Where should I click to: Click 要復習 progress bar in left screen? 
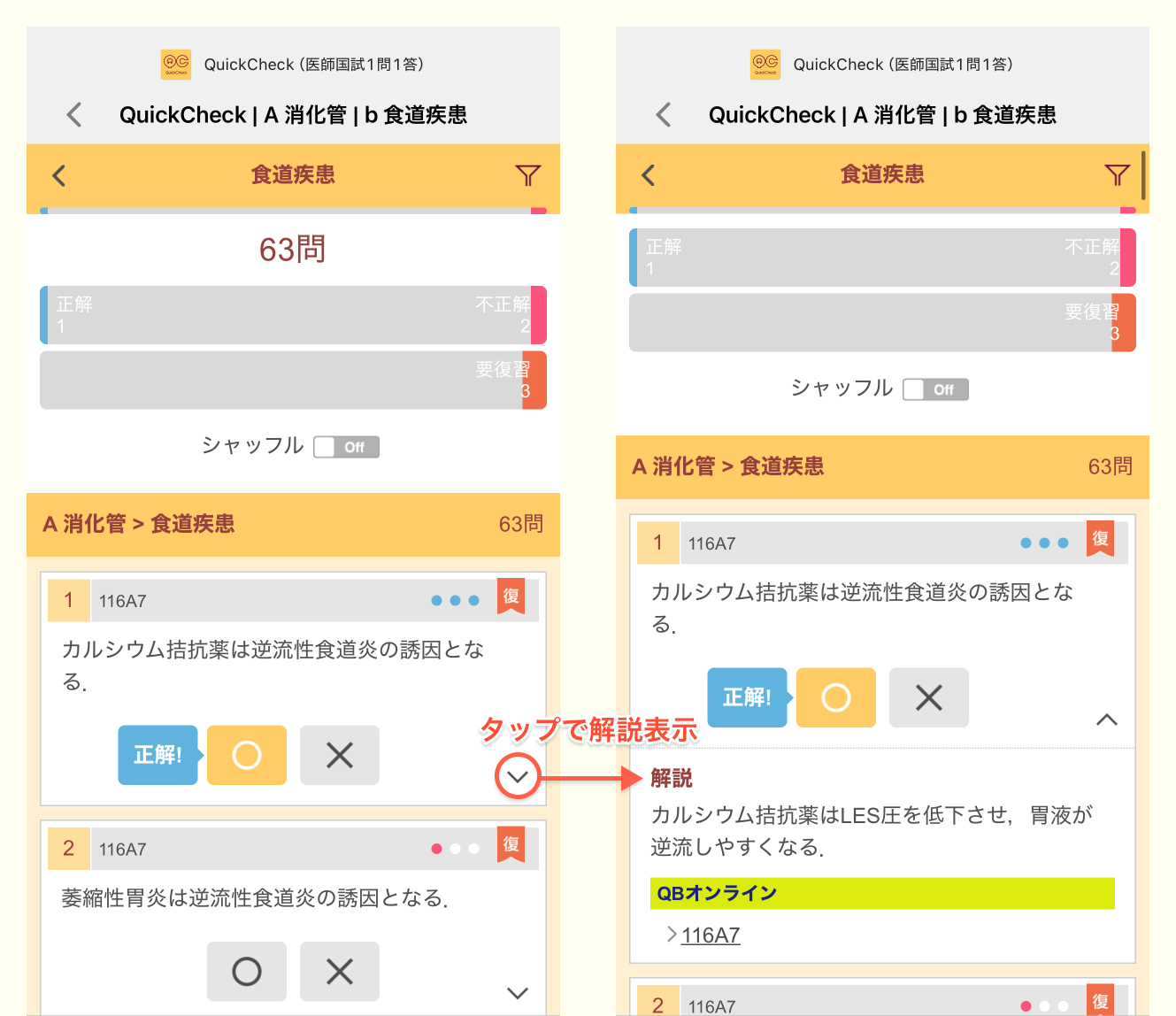point(293,381)
